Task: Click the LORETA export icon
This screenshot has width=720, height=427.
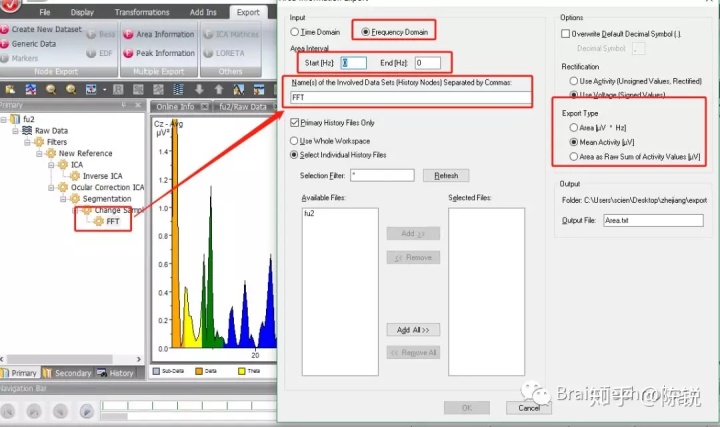Action: (208, 53)
